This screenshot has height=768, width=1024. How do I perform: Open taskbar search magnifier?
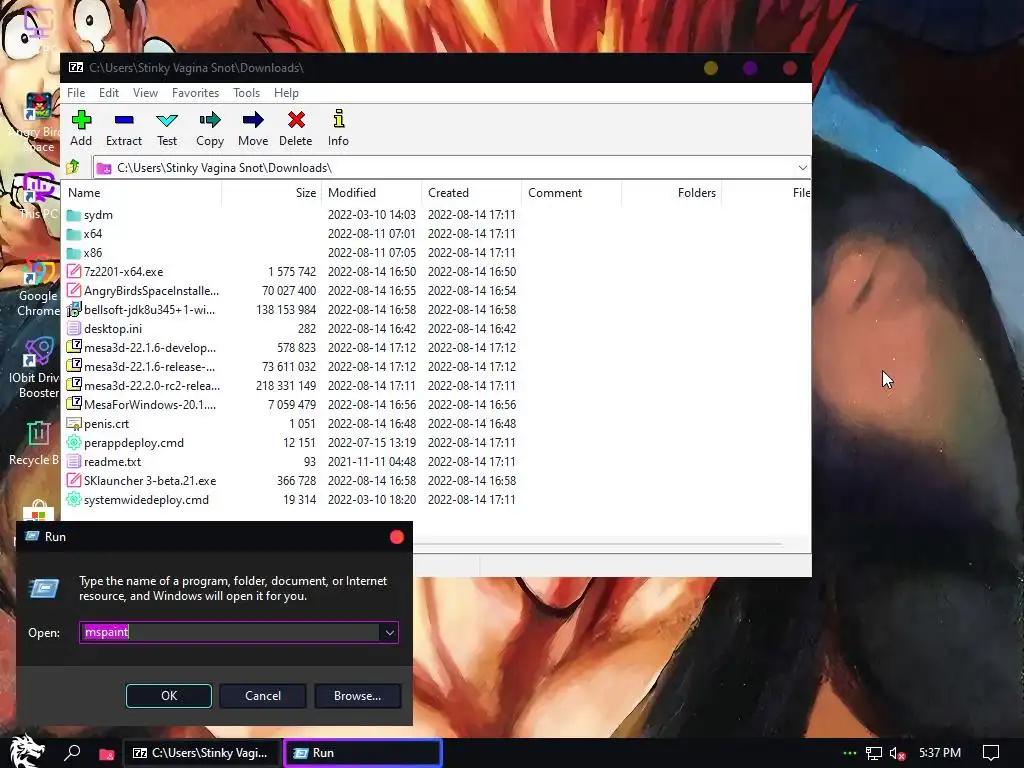tap(72, 753)
